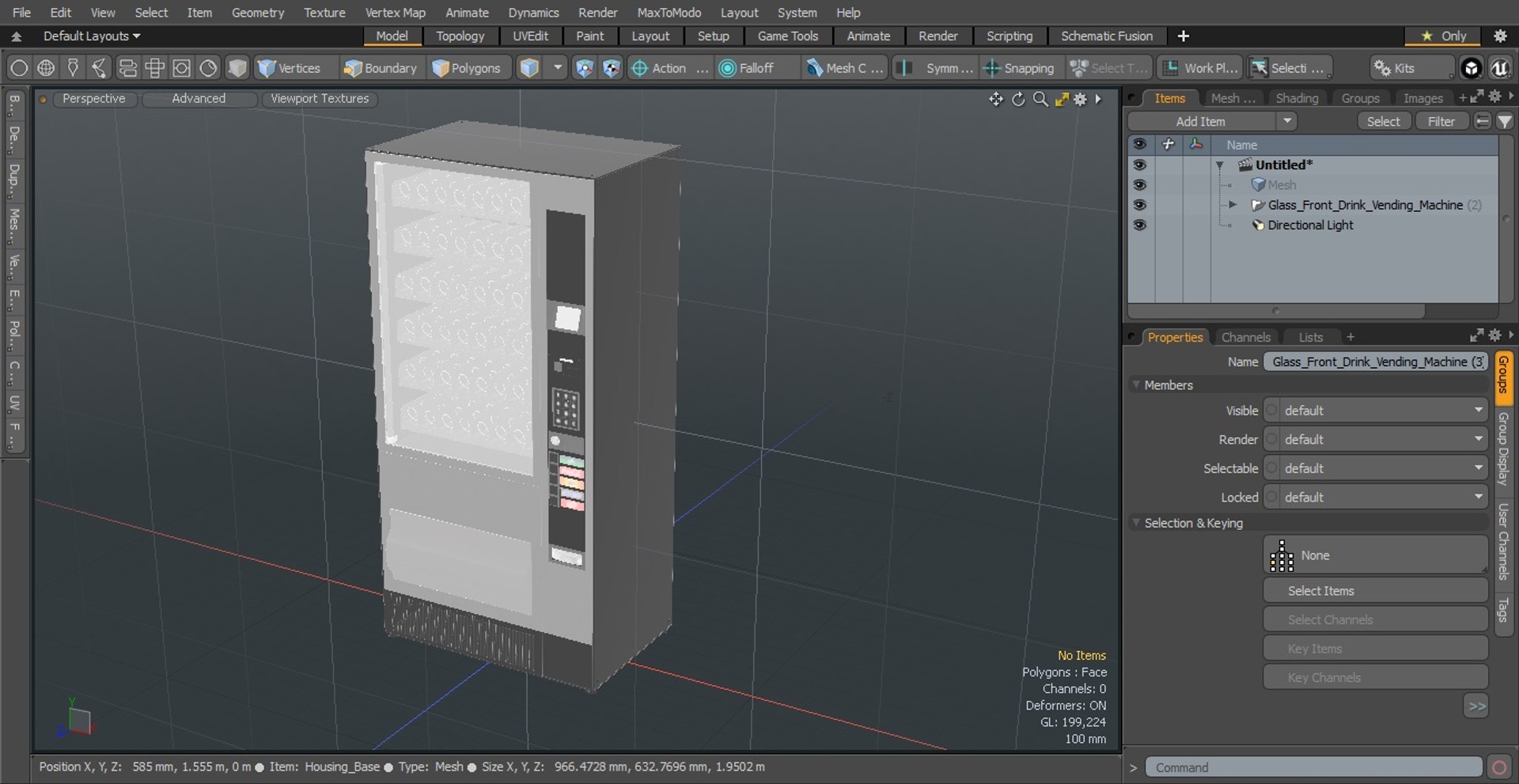Toggle visibility of Mesh item
The image size is (1519, 784).
coord(1139,184)
